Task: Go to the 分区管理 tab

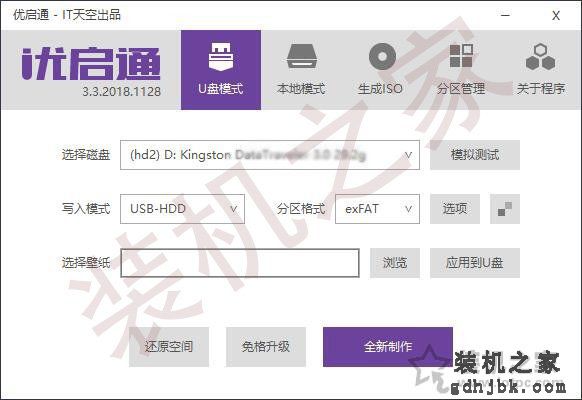Action: point(461,70)
